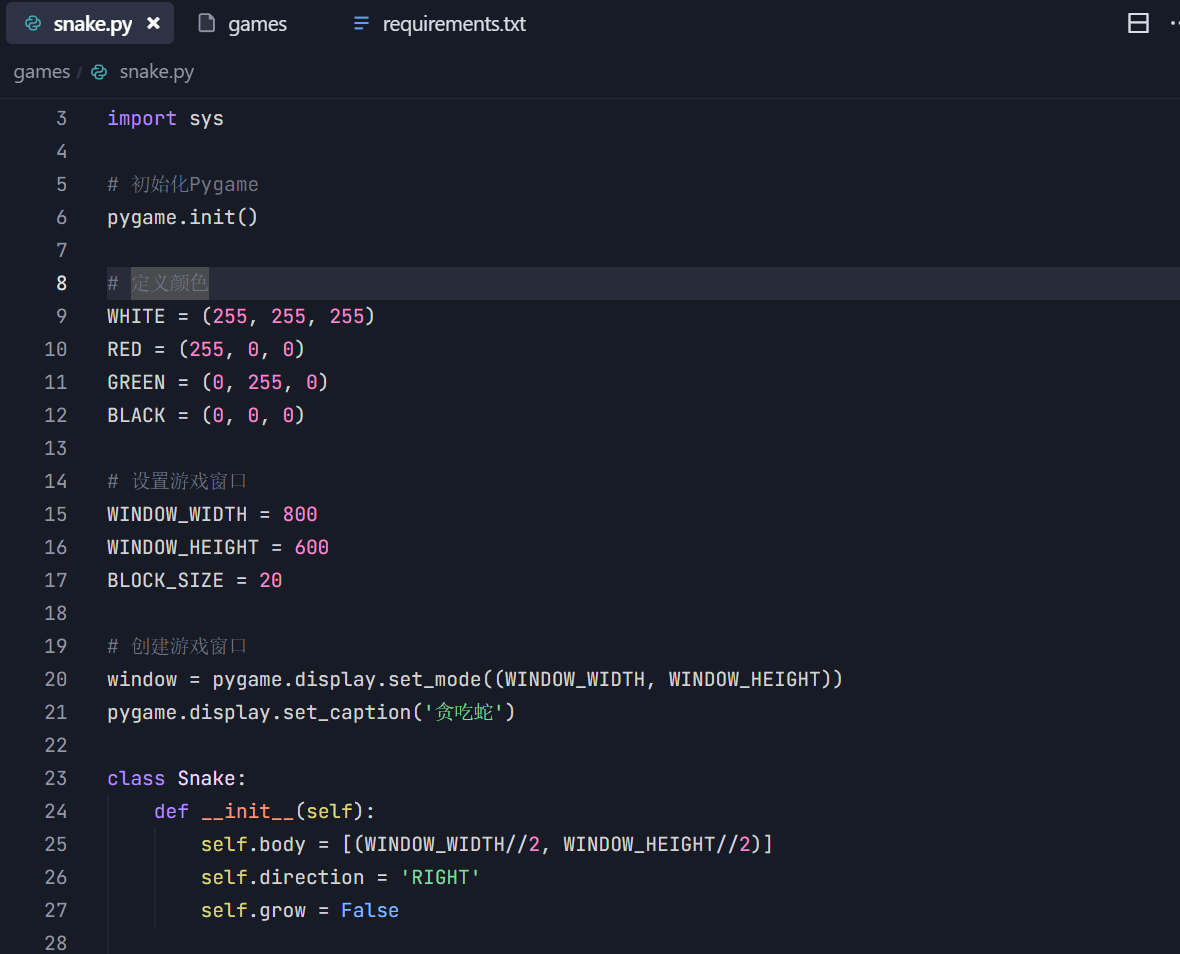Click the __init__ method name
This screenshot has width=1180, height=954.
pos(248,811)
